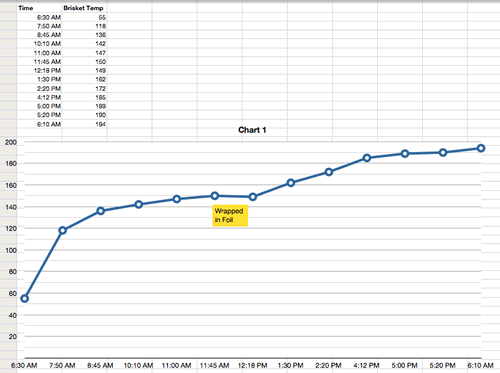Click the 12:18 PM label on the chart x-axis
The height and width of the screenshot is (373, 500).
253,366
